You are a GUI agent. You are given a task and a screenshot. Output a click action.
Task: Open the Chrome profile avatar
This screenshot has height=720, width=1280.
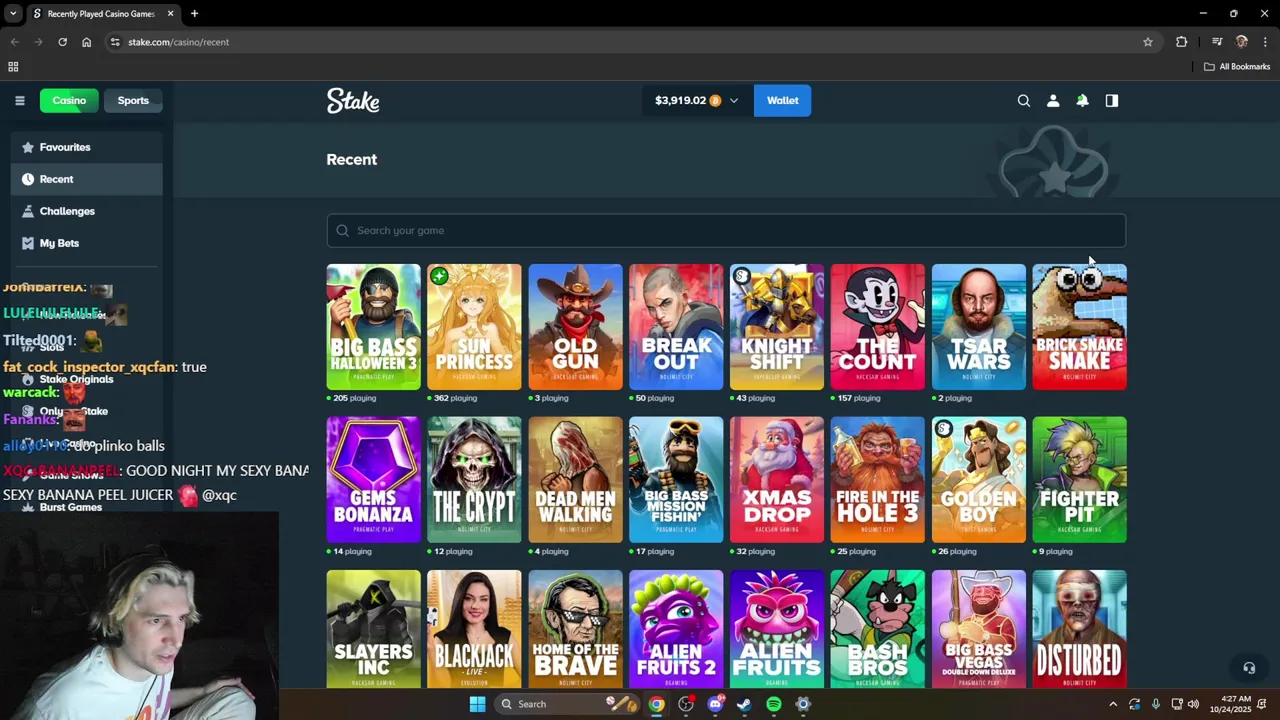[1242, 42]
